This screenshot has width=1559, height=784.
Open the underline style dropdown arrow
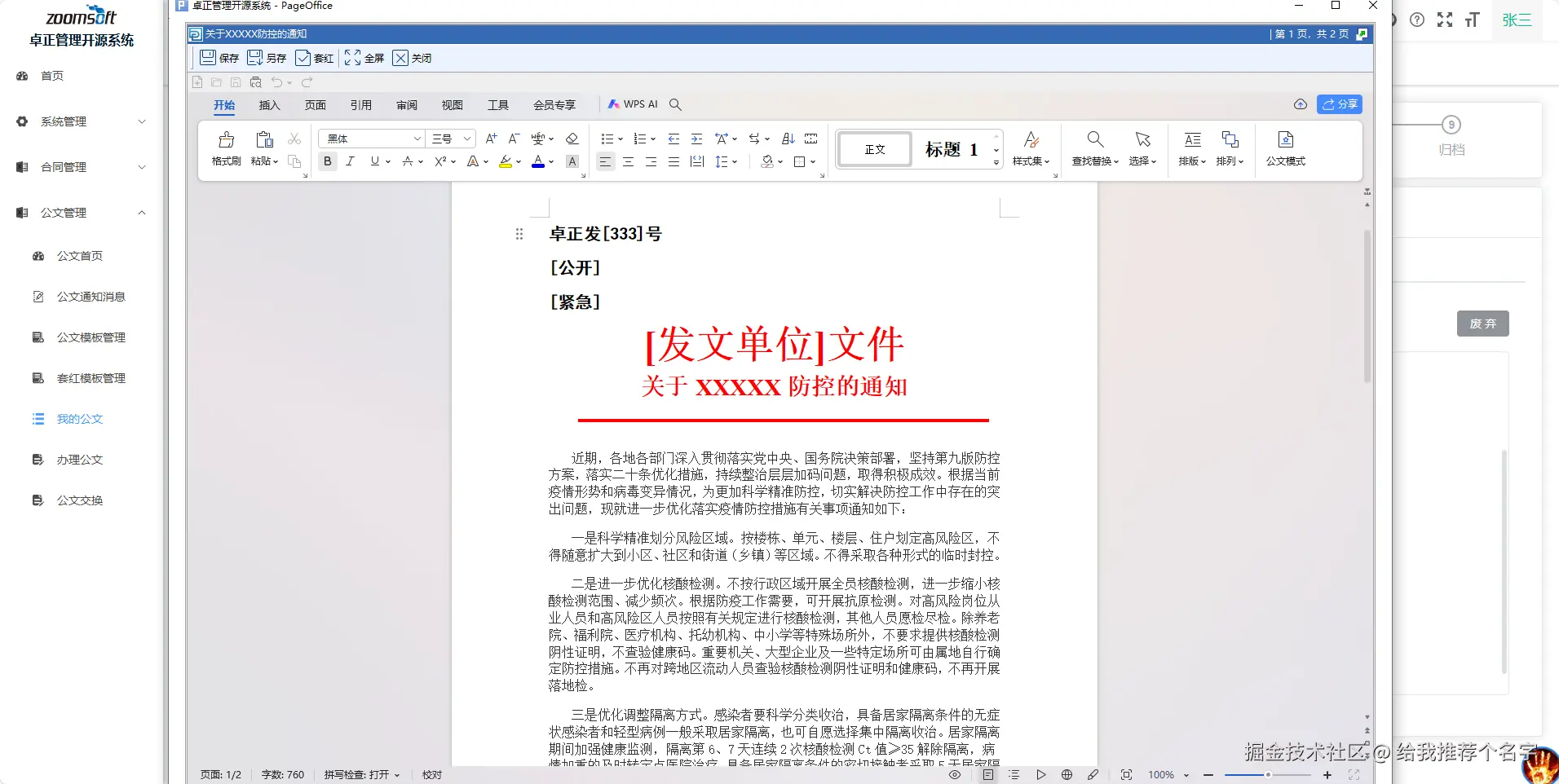[388, 161]
